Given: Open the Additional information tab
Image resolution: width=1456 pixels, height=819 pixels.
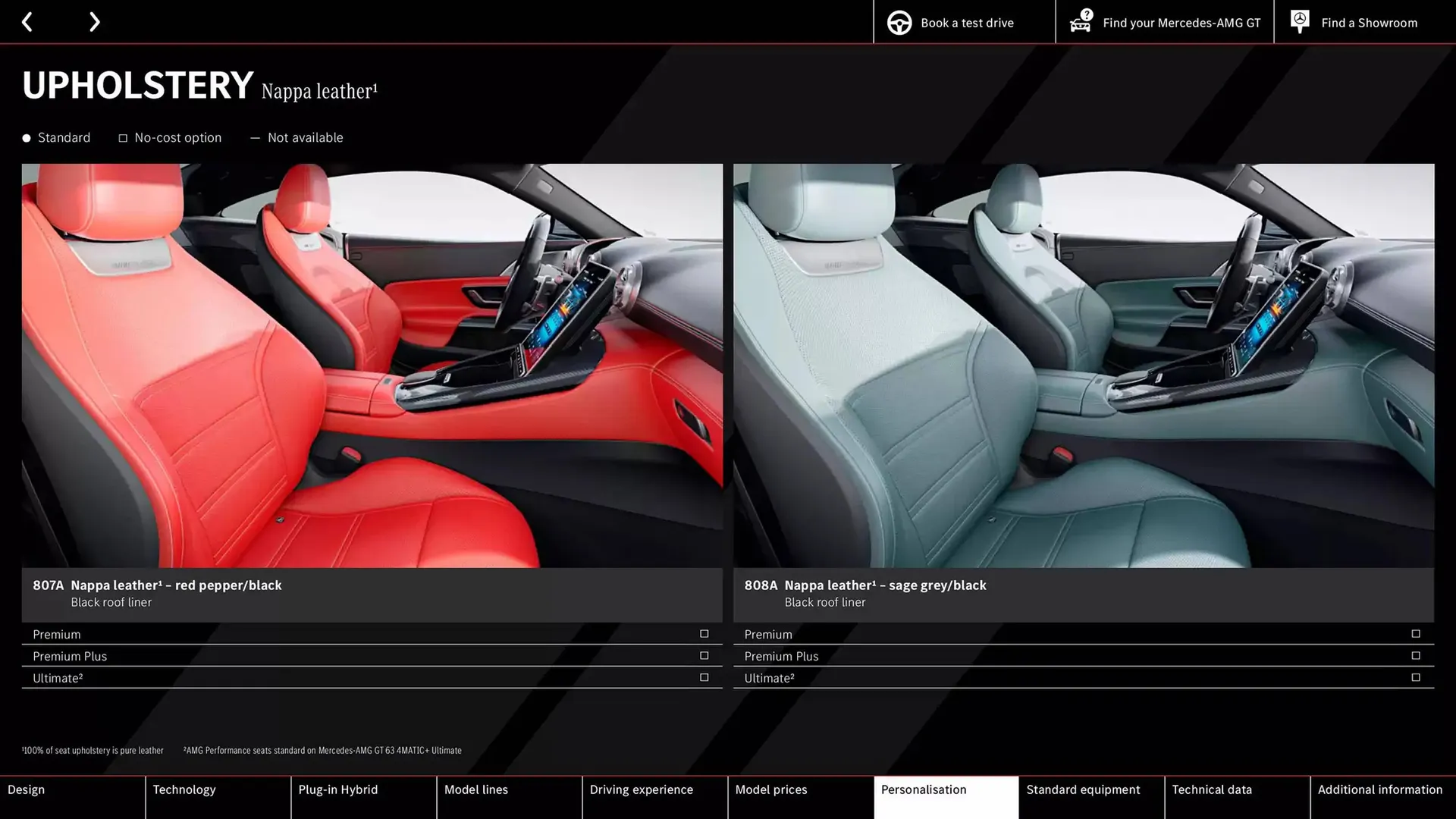Looking at the screenshot, I should pos(1382,797).
